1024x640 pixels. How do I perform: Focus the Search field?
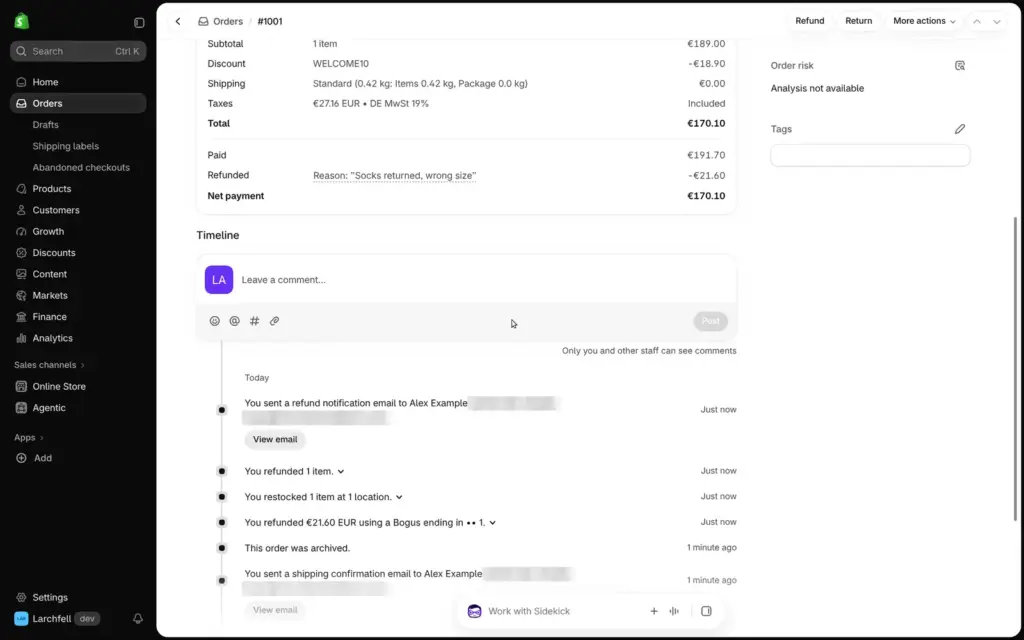point(78,51)
